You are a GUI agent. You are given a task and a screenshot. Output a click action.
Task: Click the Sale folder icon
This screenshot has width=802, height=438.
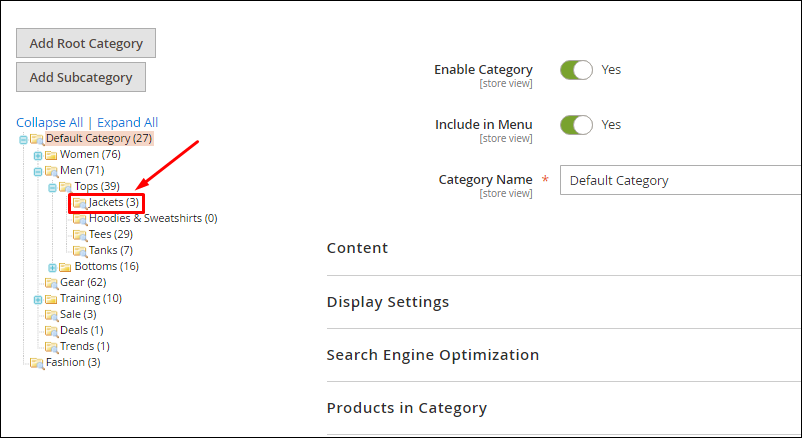(x=51, y=315)
